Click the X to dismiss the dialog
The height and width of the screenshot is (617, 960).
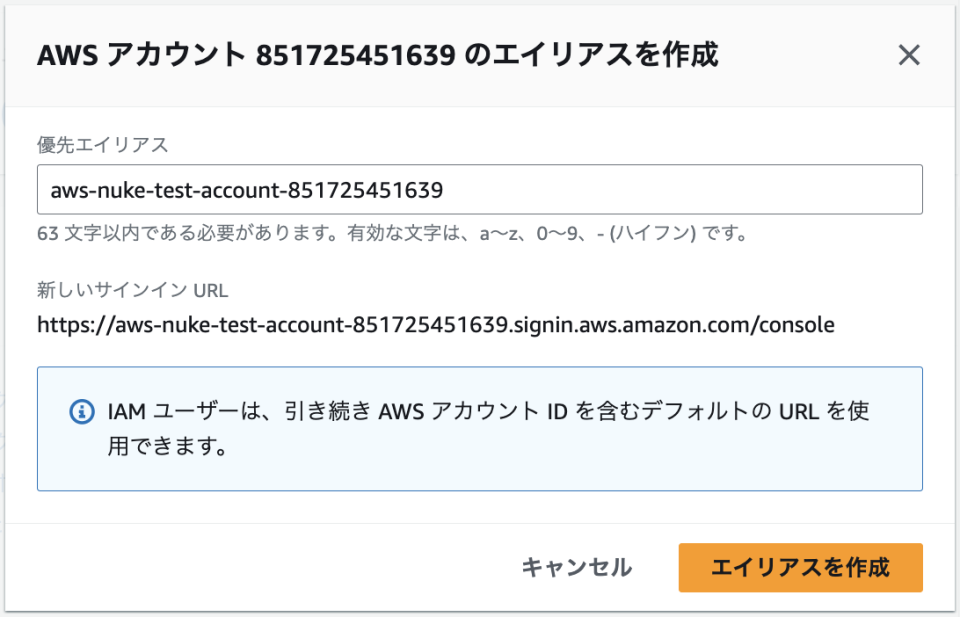908,55
